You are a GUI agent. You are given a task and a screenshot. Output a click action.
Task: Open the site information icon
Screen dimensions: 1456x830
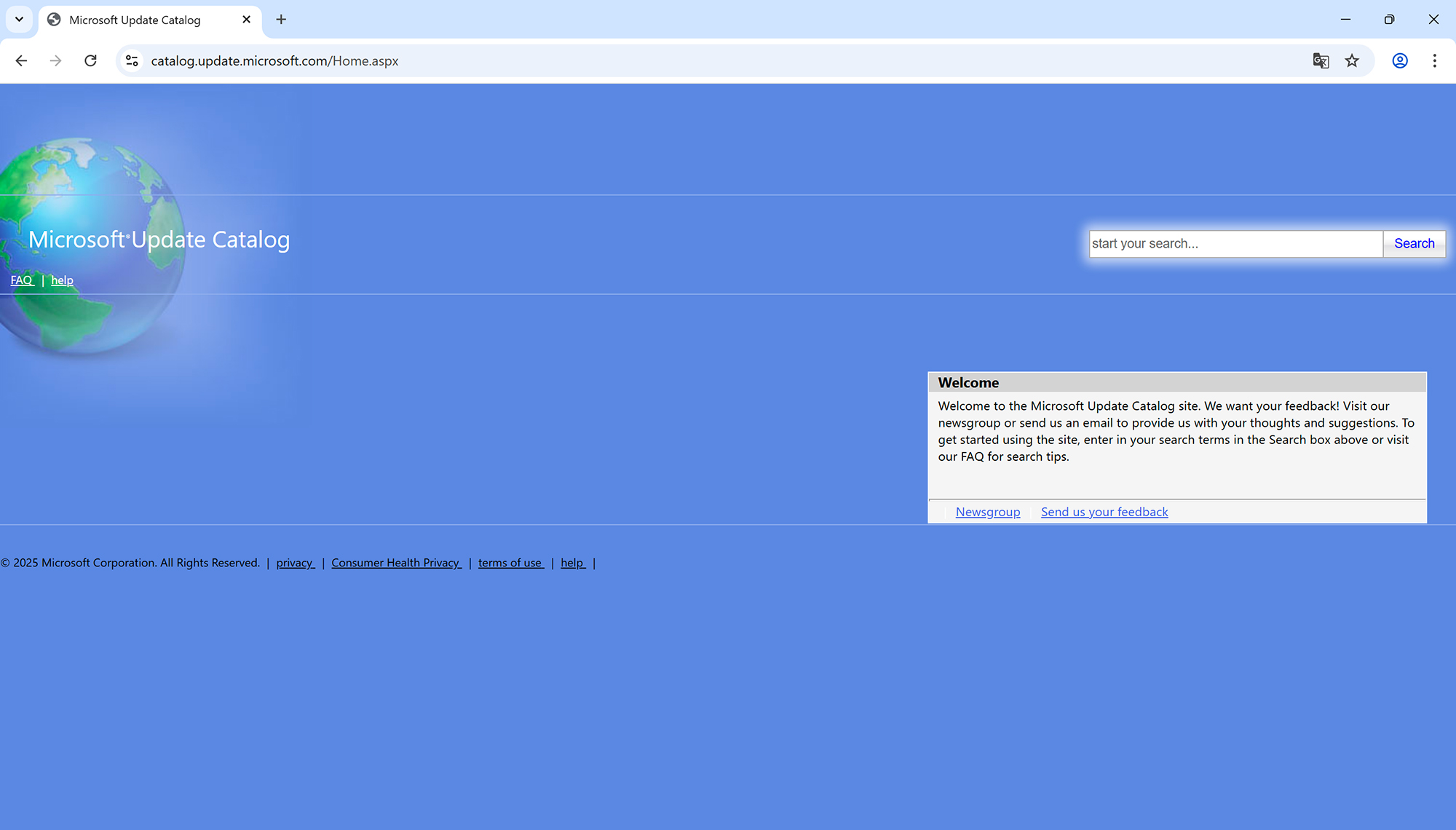[132, 61]
